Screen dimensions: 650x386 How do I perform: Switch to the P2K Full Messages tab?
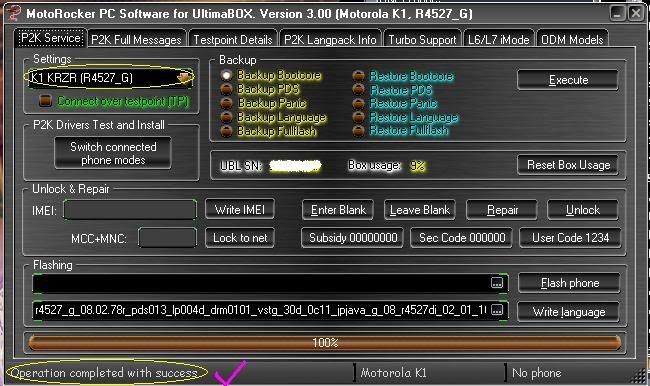[136, 39]
